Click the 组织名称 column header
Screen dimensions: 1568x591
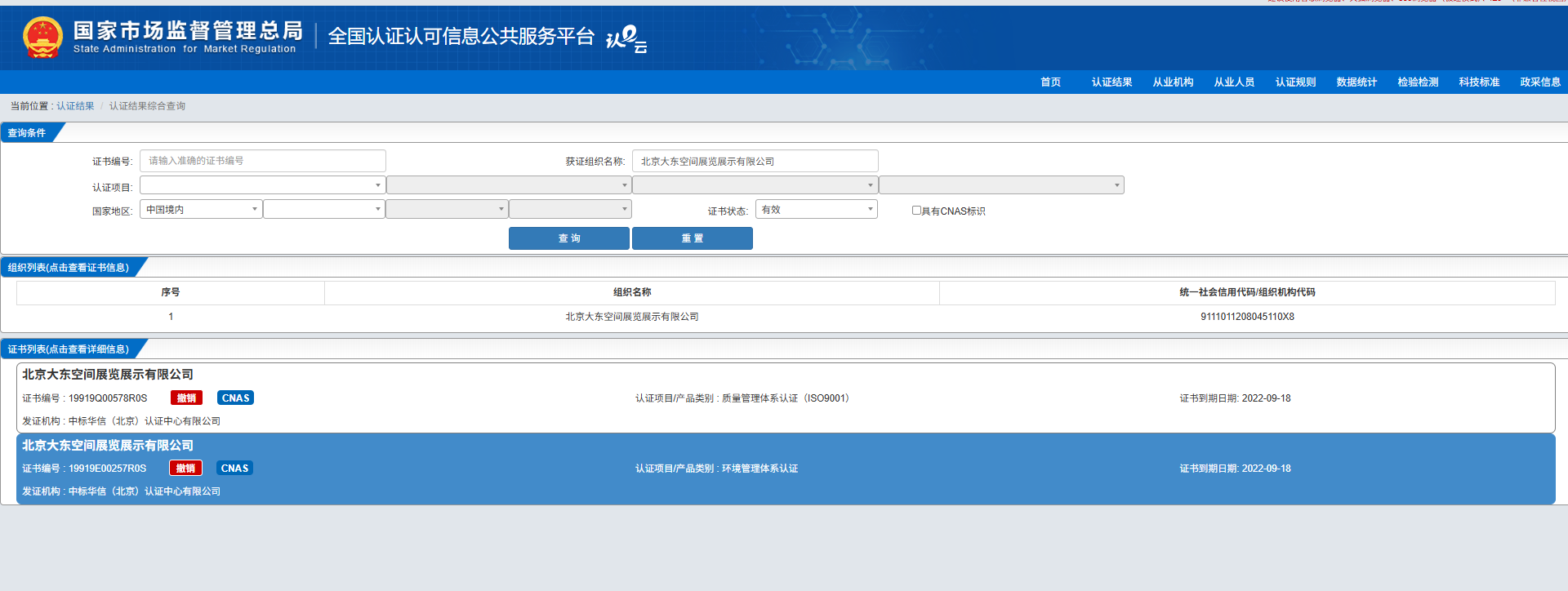click(632, 292)
